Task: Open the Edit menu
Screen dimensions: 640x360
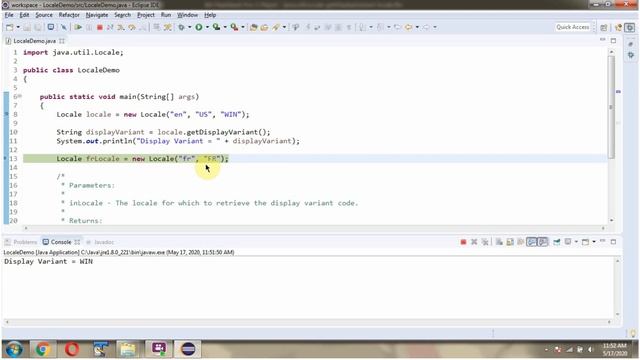Action: tap(24, 15)
